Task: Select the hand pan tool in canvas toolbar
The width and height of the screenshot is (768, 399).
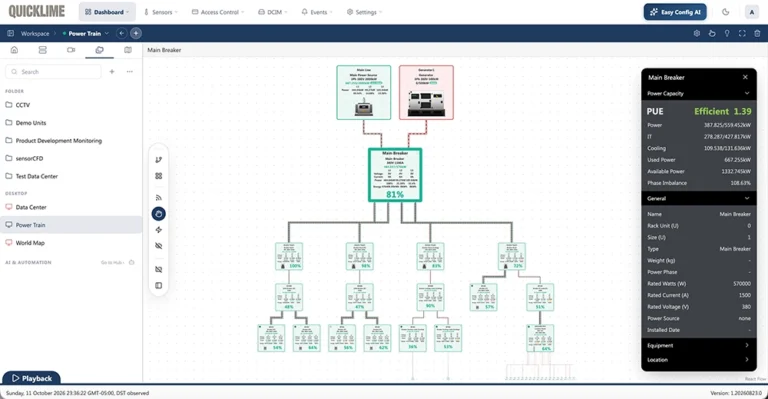Action: click(159, 214)
